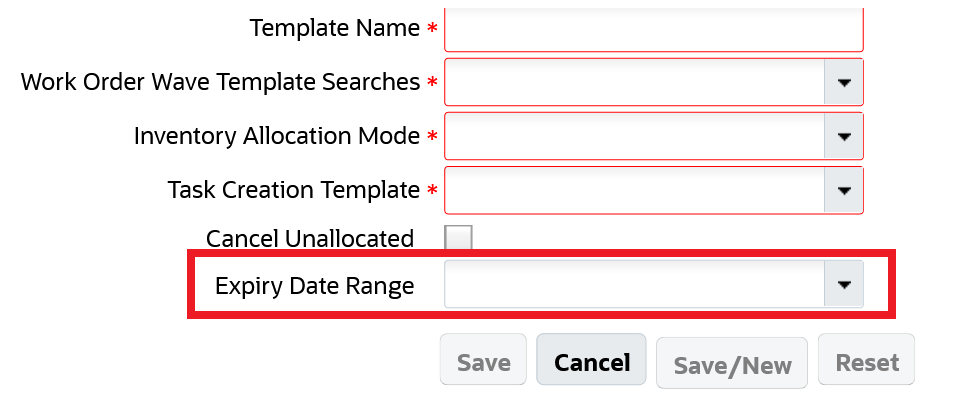Expand the Inventory Allocation Mode dropdown arrow
The height and width of the screenshot is (406, 971).
point(843,136)
